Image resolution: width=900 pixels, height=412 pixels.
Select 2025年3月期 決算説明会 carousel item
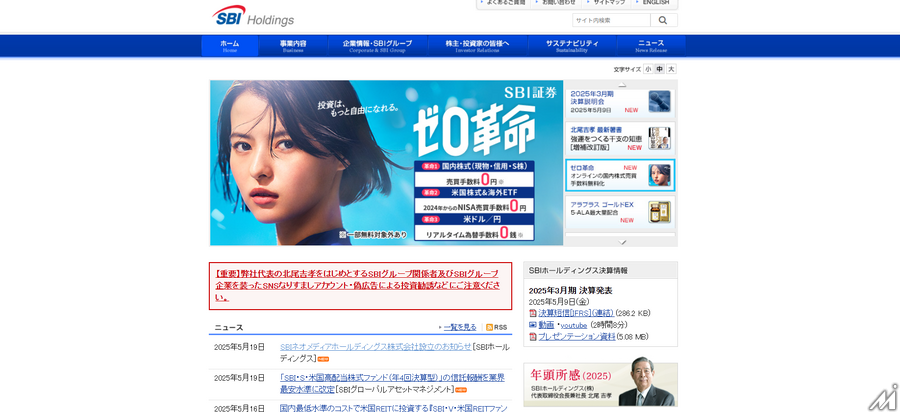coord(620,102)
